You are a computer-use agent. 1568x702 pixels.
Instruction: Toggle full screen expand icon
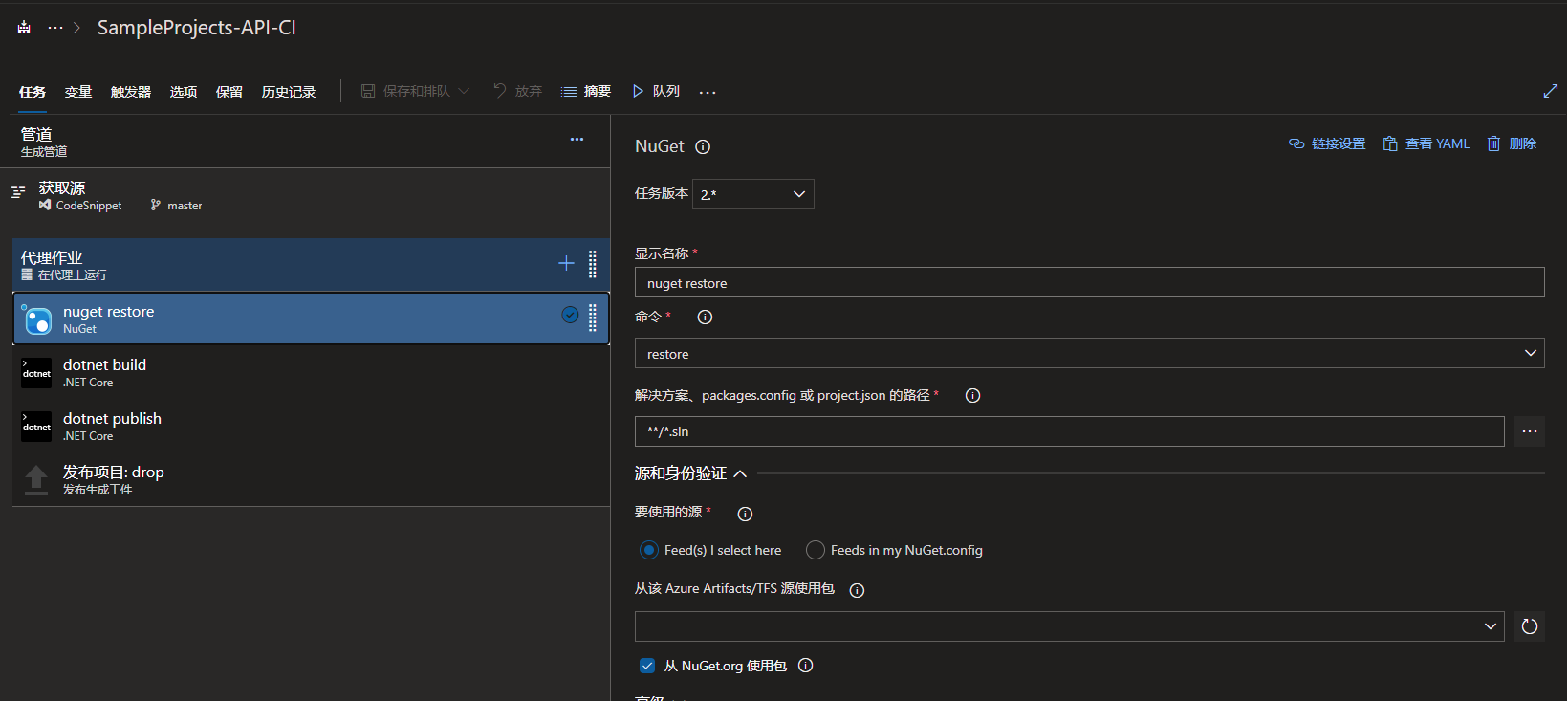pyautogui.click(x=1551, y=91)
